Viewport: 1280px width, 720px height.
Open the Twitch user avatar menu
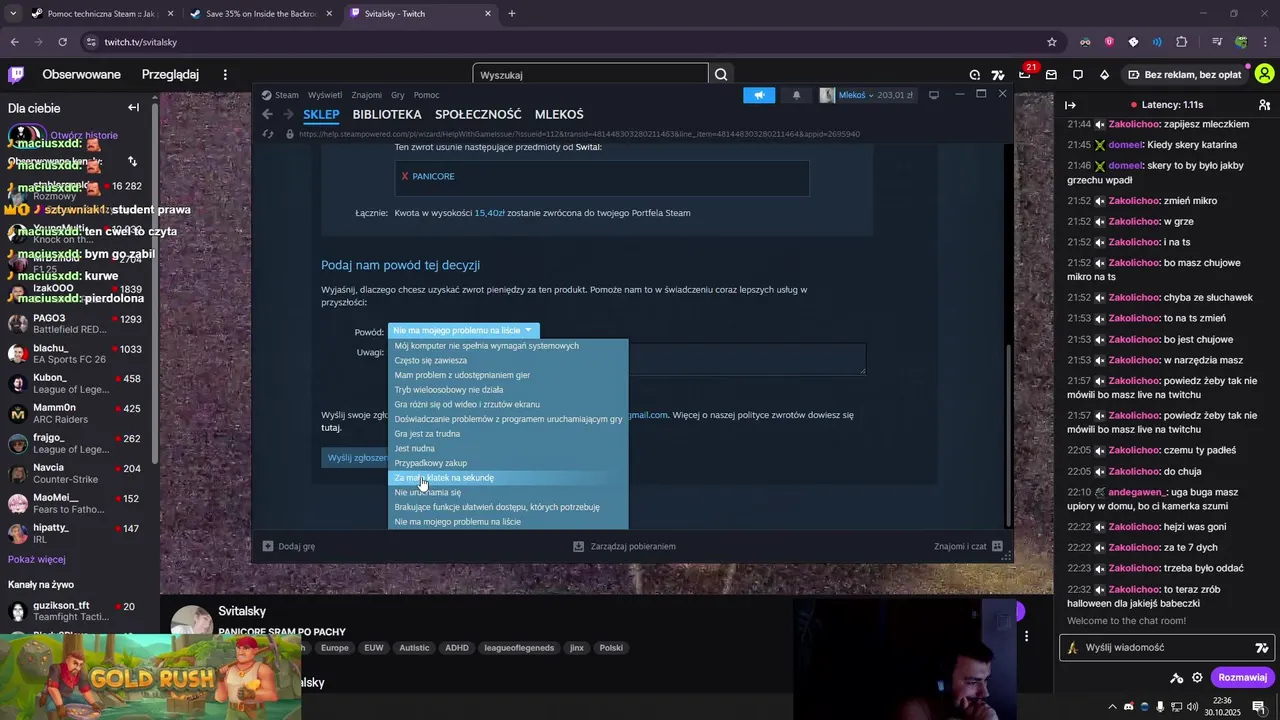pos(1265,74)
